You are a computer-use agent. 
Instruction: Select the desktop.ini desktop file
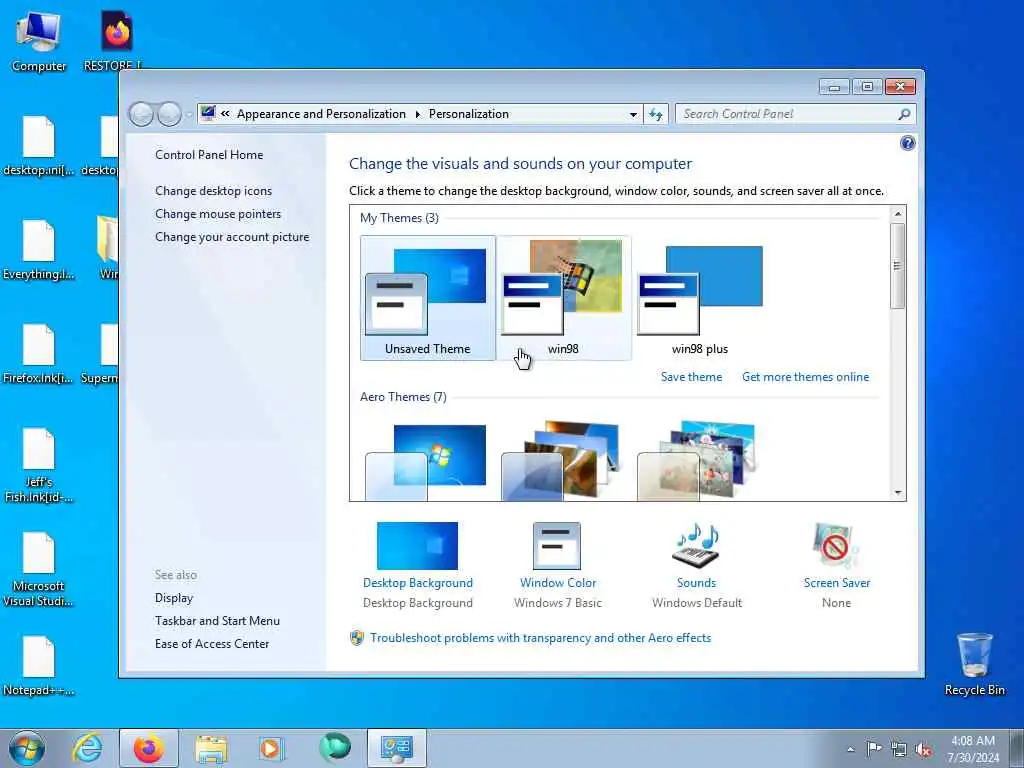click(x=39, y=146)
